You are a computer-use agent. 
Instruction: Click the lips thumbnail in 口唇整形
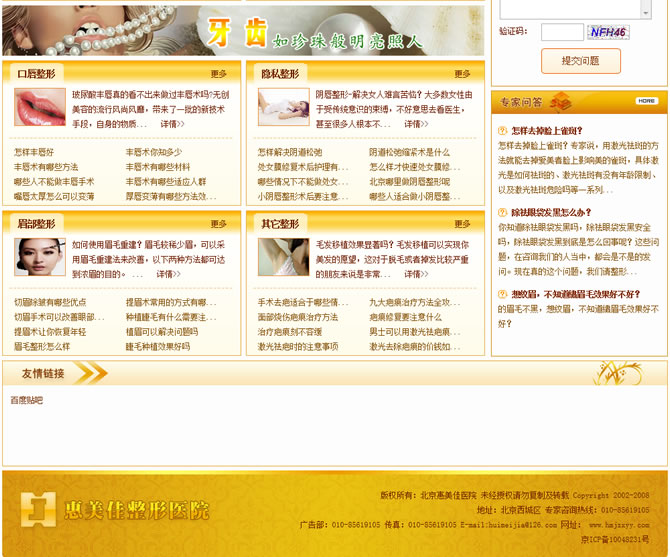click(40, 107)
